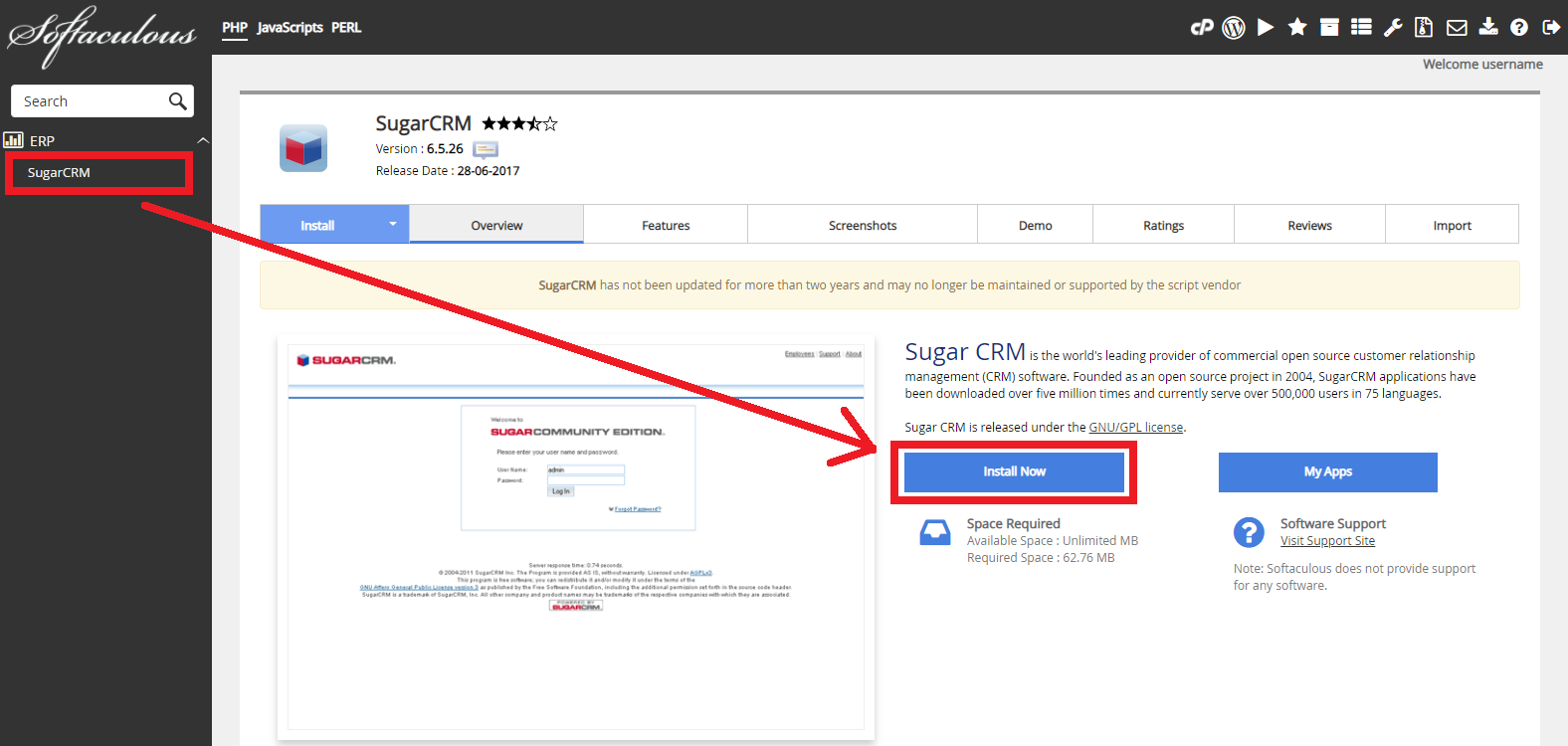Click the SugarCRM cube logo
Viewport: 1568px width, 746px height.
point(303,148)
